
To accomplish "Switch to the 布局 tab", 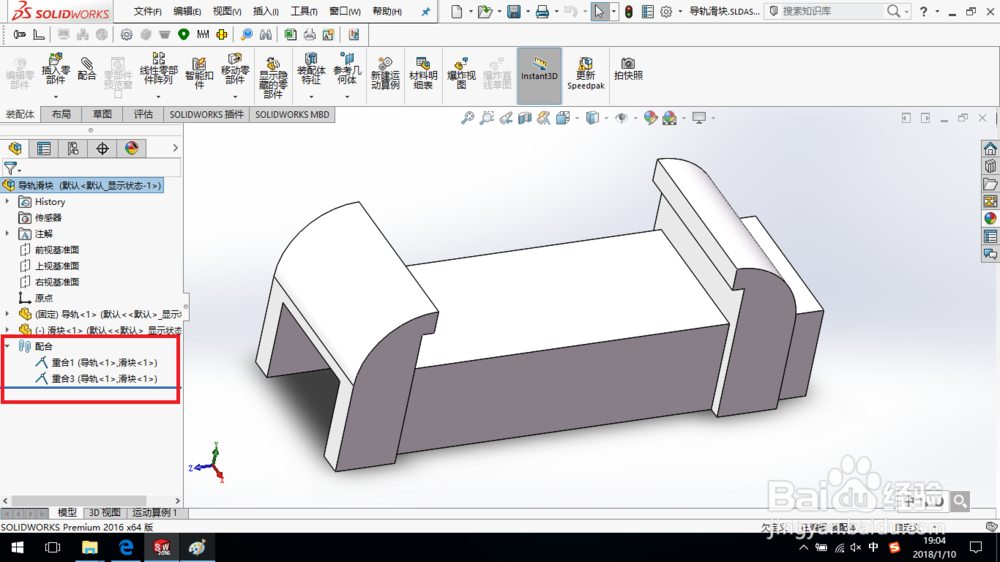I will (x=61, y=114).
